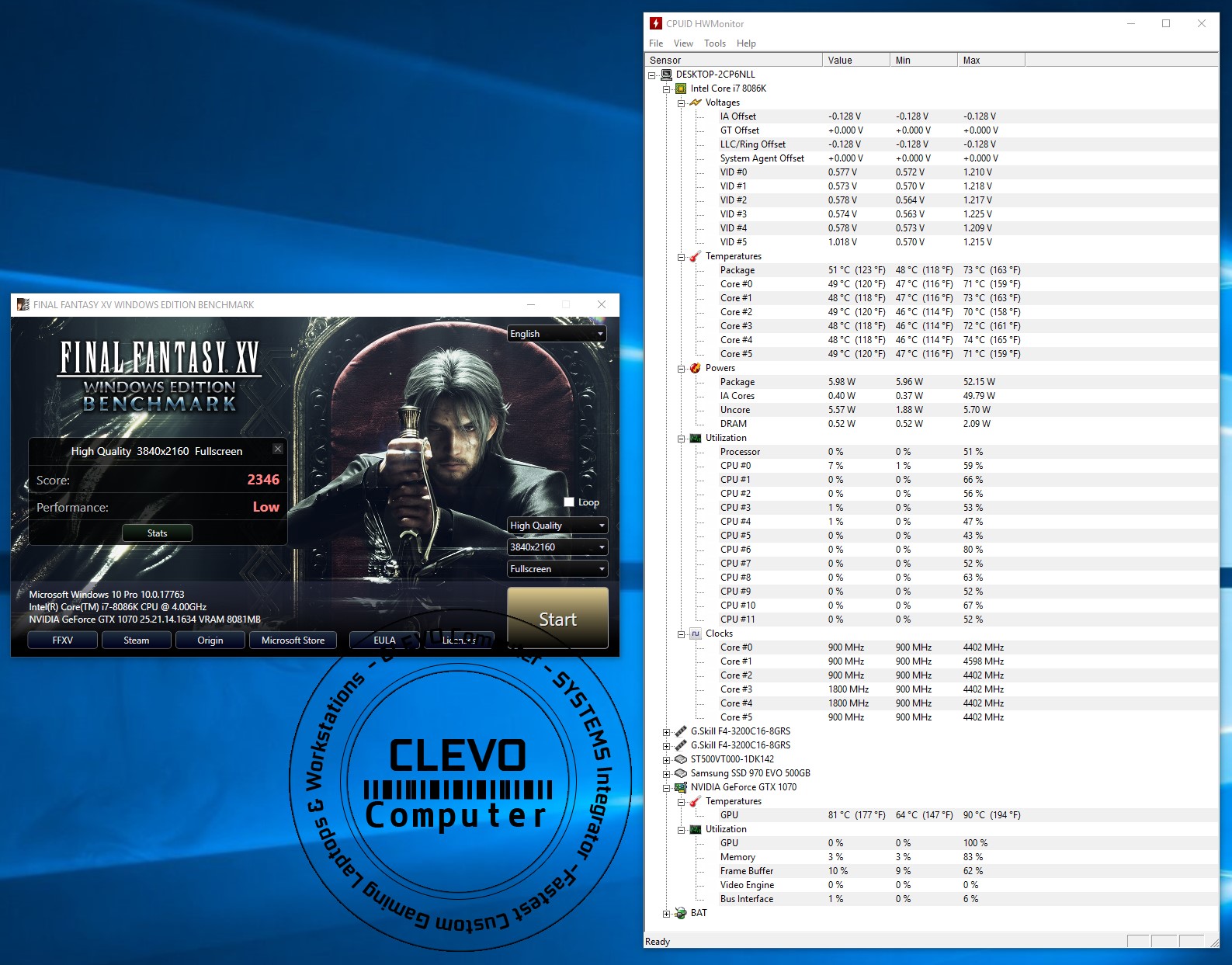Open the View menu in HWMonitor
The image size is (1232, 965).
(x=683, y=43)
